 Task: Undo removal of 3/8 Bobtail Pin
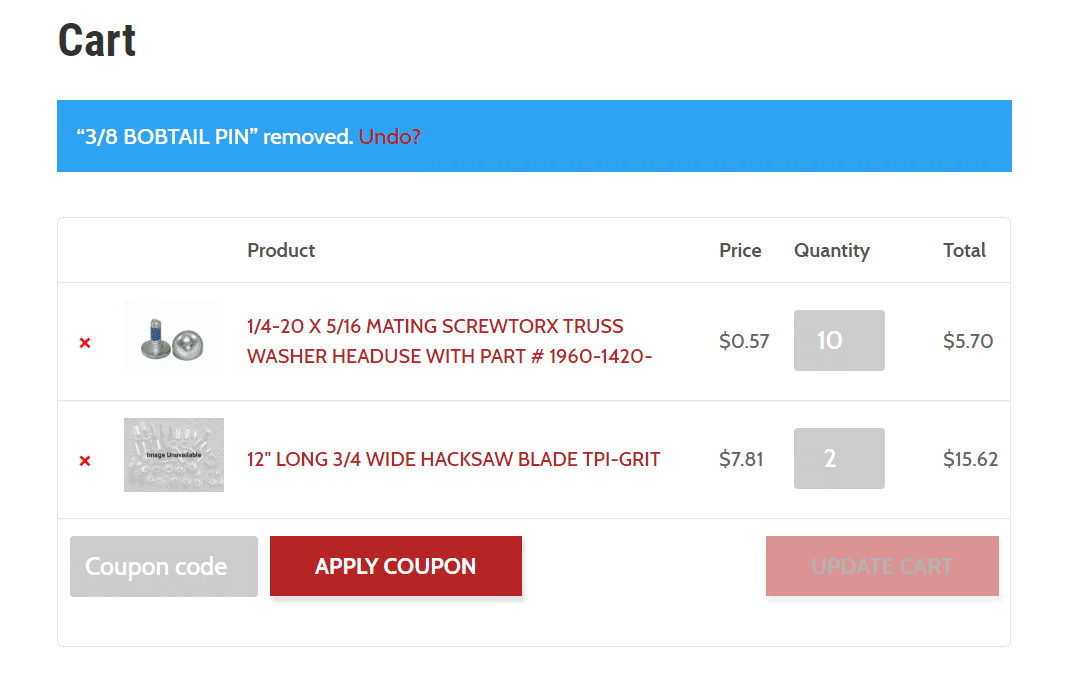[x=389, y=136]
